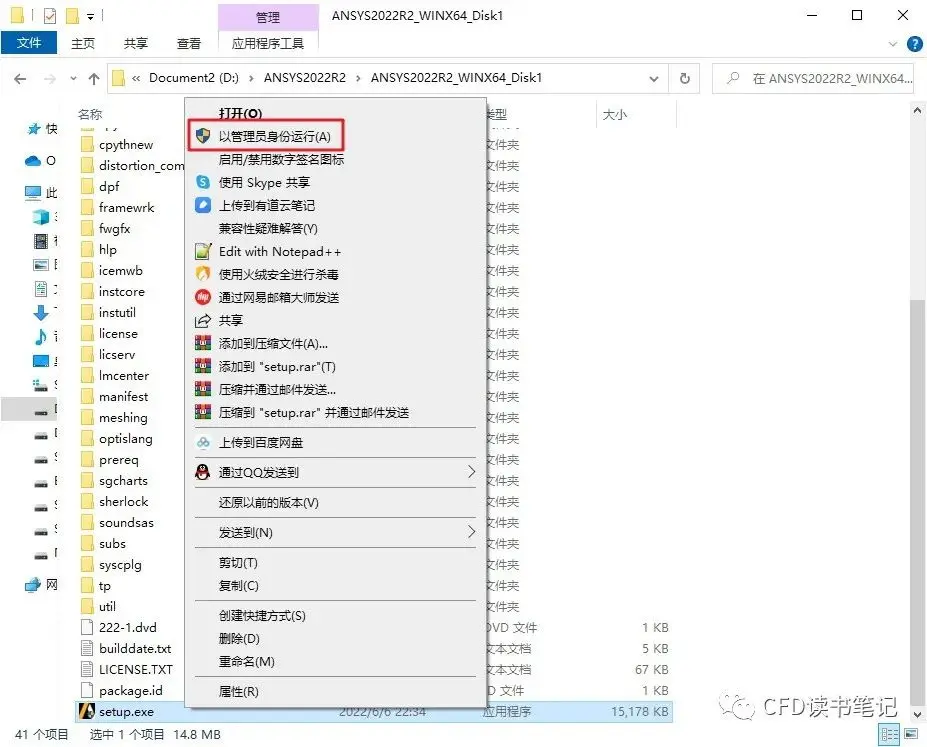Viewport: 927px width, 747px height.
Task: Click WinRAR icon beside Add to archive entry
Action: 203,343
